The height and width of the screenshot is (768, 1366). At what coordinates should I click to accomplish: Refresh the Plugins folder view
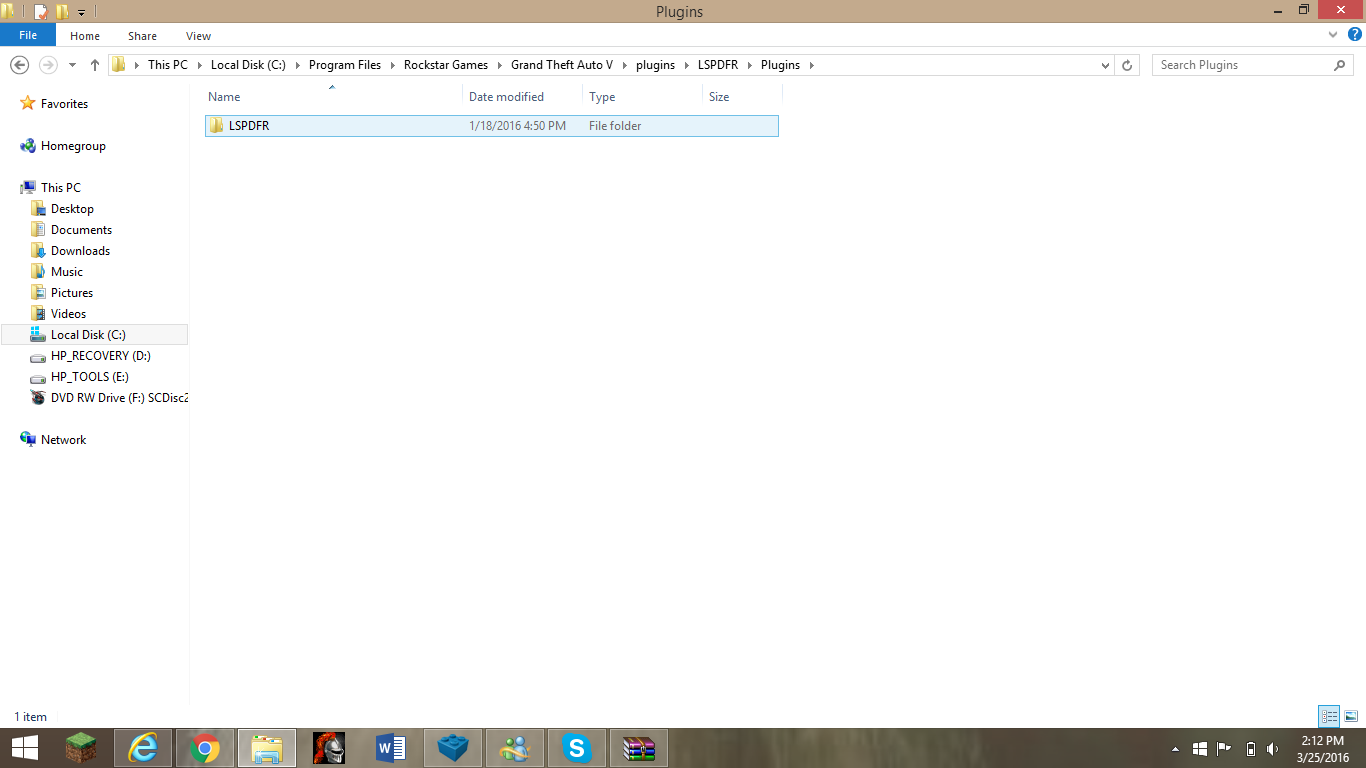(1127, 65)
